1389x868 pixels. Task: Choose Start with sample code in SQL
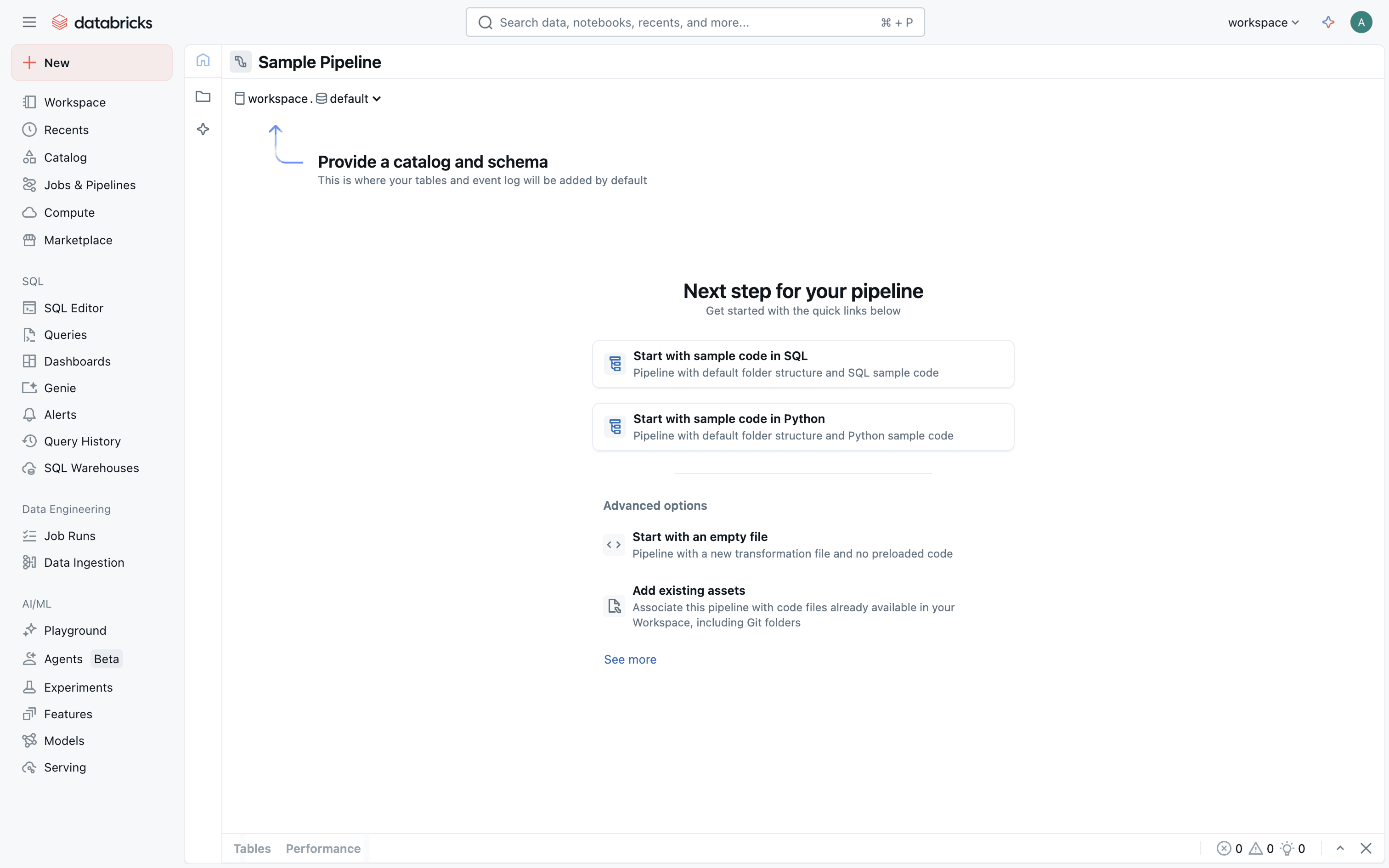point(802,364)
